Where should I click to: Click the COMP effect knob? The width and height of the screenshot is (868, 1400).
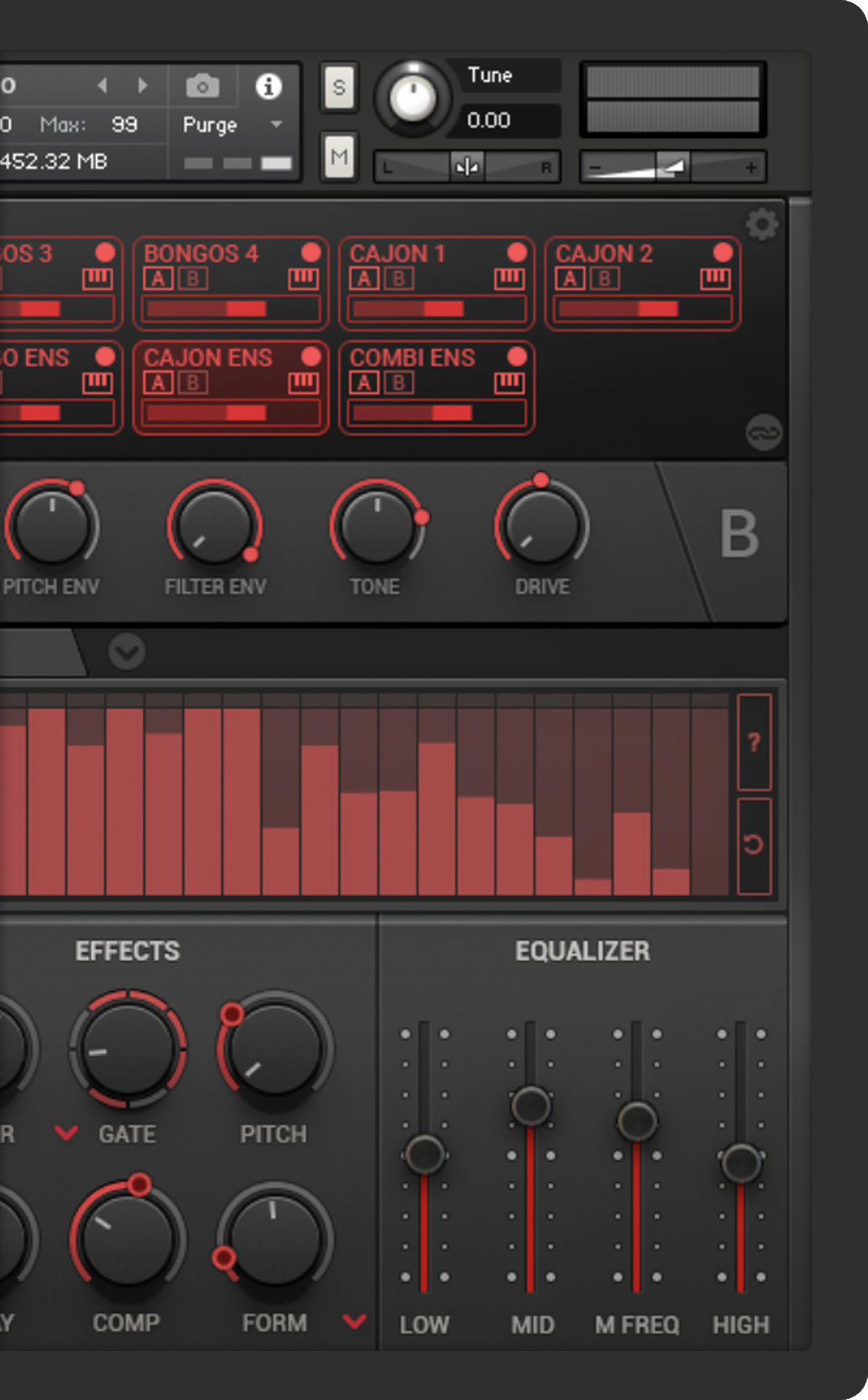pyautogui.click(x=128, y=1239)
